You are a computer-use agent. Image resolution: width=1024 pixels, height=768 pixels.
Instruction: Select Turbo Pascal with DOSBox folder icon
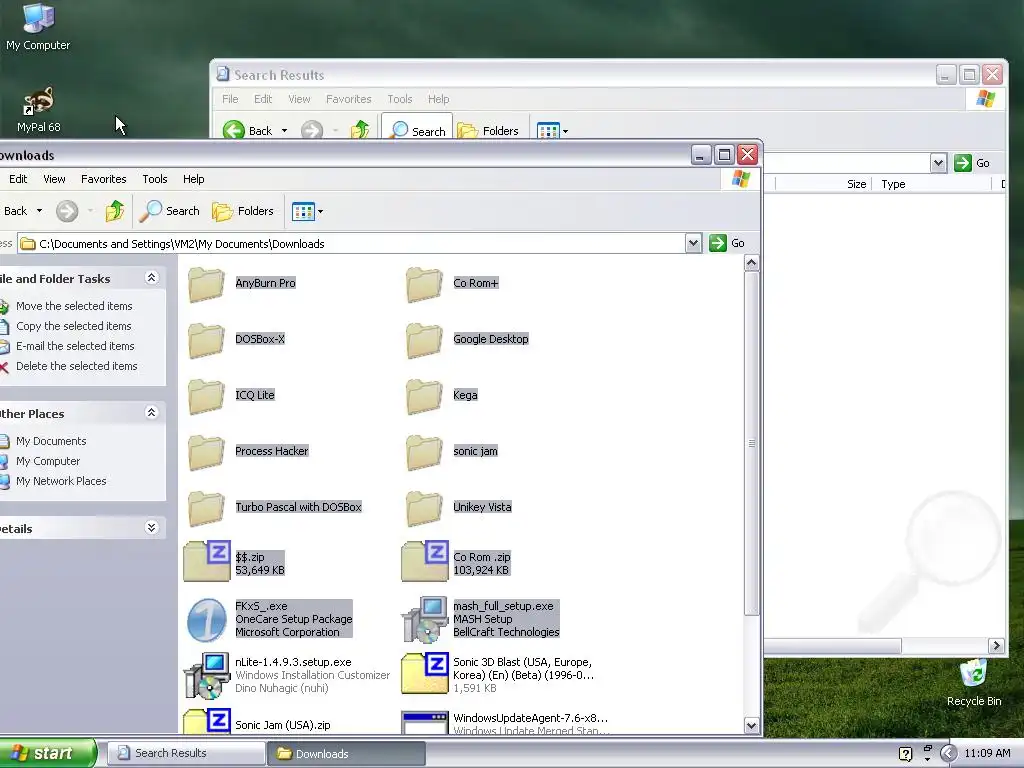coord(206,508)
